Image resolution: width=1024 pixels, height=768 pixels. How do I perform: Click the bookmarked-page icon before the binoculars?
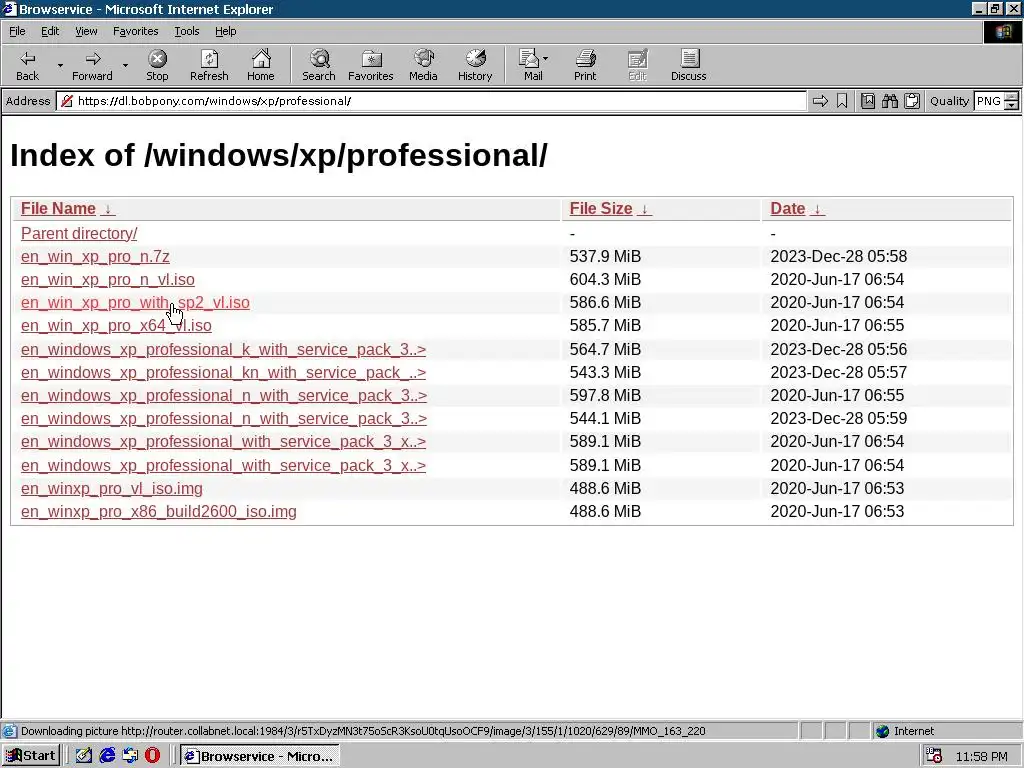[x=868, y=101]
